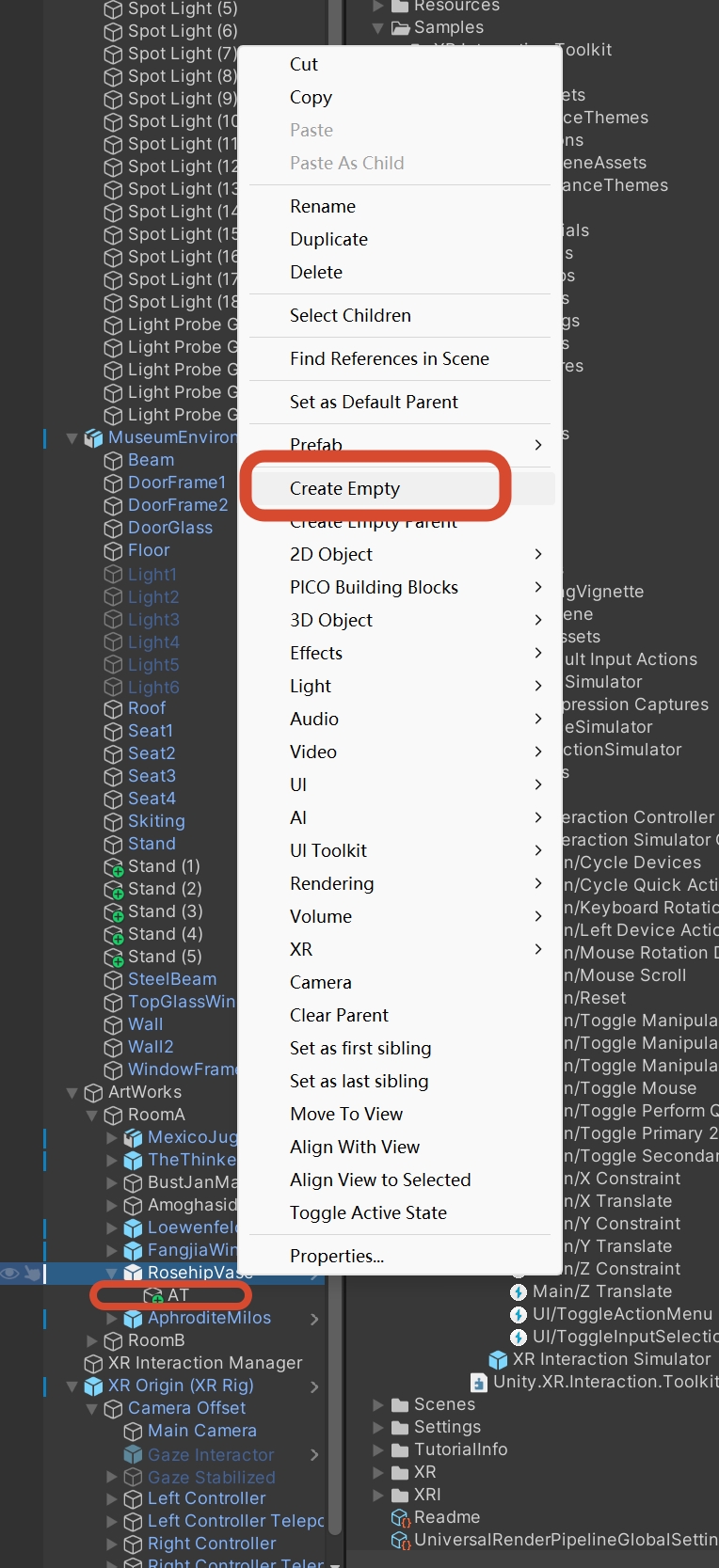Click the Settings folder icon
Screen dimensions: 719x1568
[x=401, y=1427]
